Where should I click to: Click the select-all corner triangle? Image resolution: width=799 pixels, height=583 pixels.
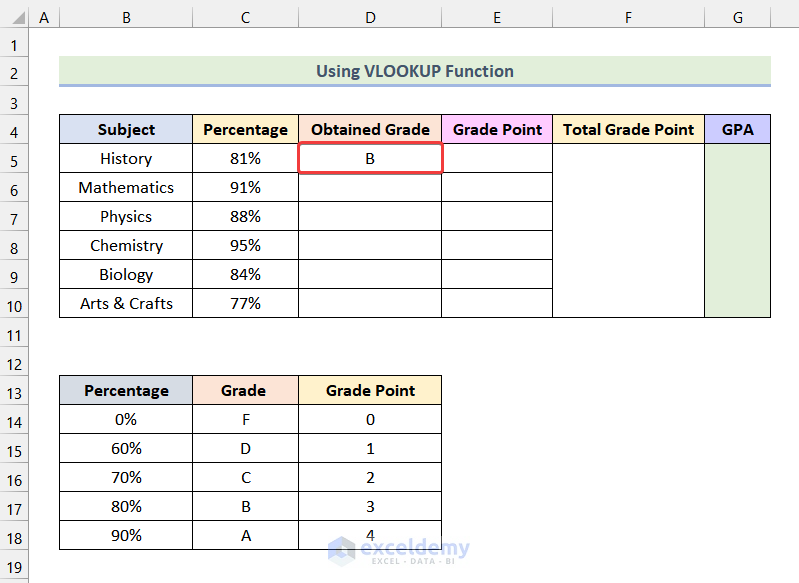[14, 18]
